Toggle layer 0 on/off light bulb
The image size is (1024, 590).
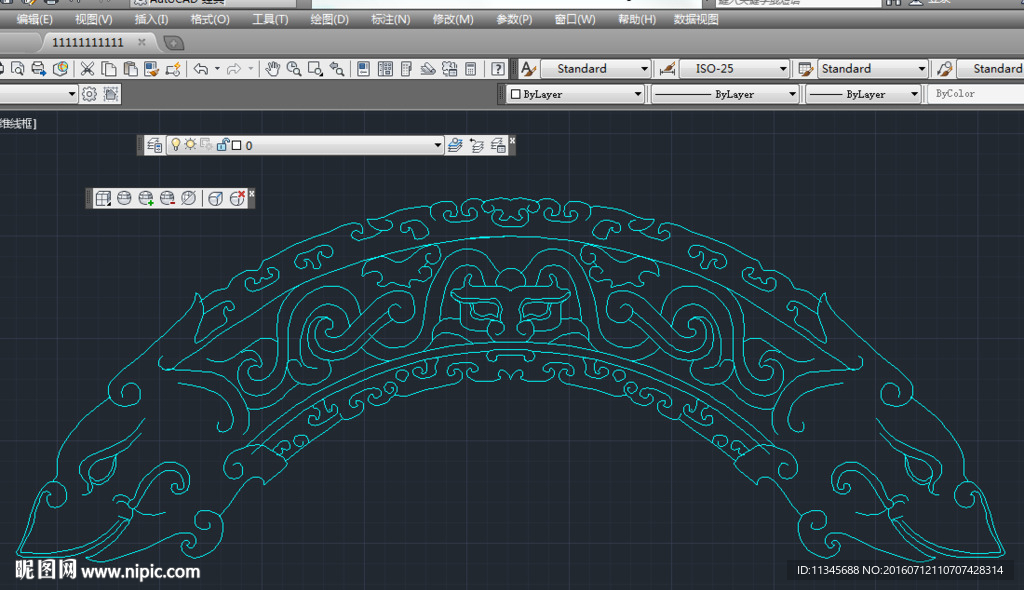176,144
